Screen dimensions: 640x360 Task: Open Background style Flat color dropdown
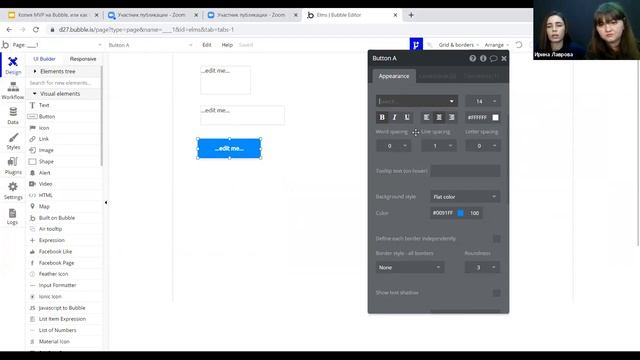(465, 197)
